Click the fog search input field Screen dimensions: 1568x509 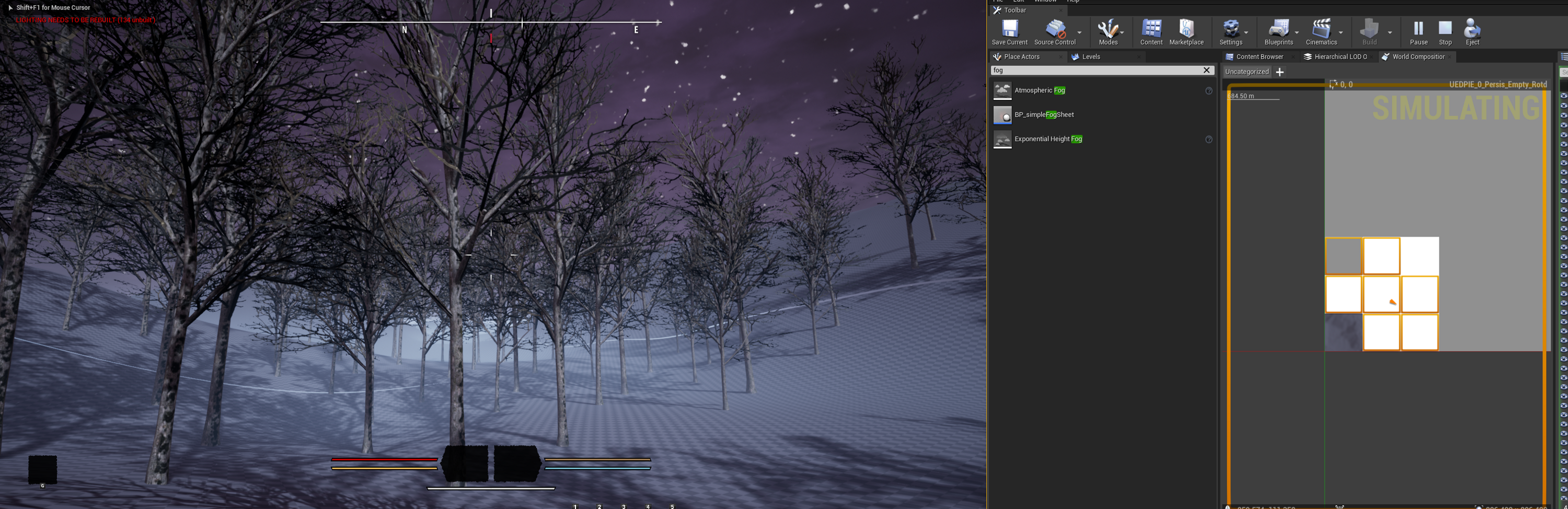1096,70
